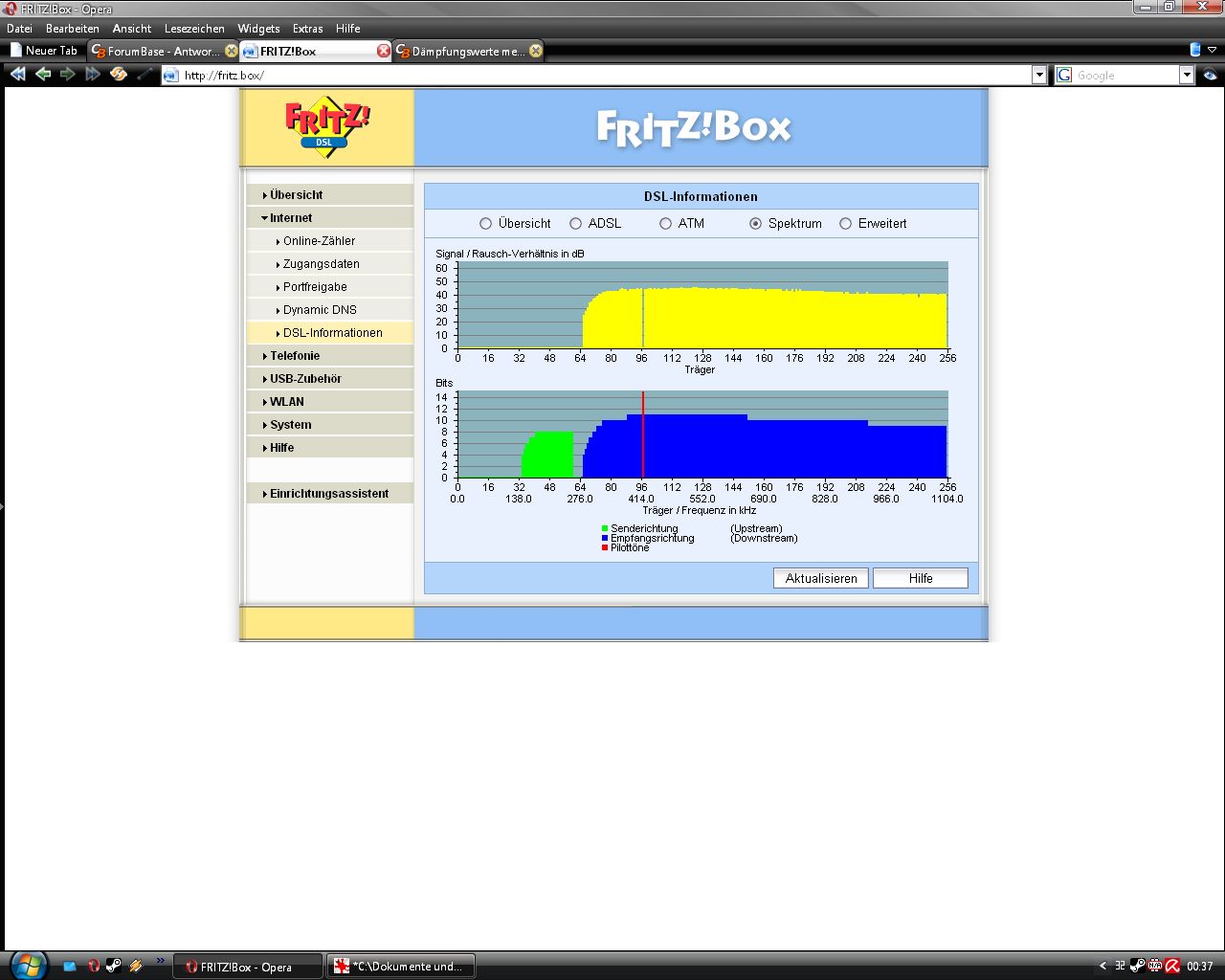
Task: Open the Übersicht sidebar link
Action: (330, 194)
